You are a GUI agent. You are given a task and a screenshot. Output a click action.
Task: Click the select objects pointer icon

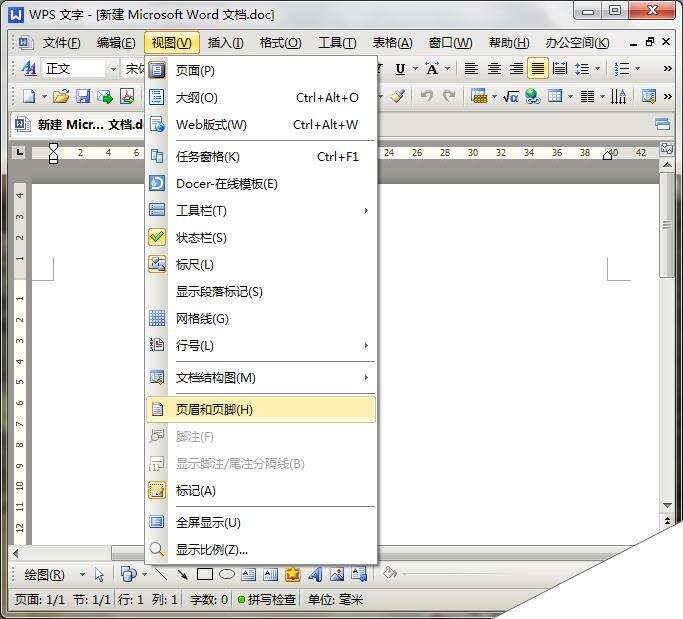[x=99, y=575]
